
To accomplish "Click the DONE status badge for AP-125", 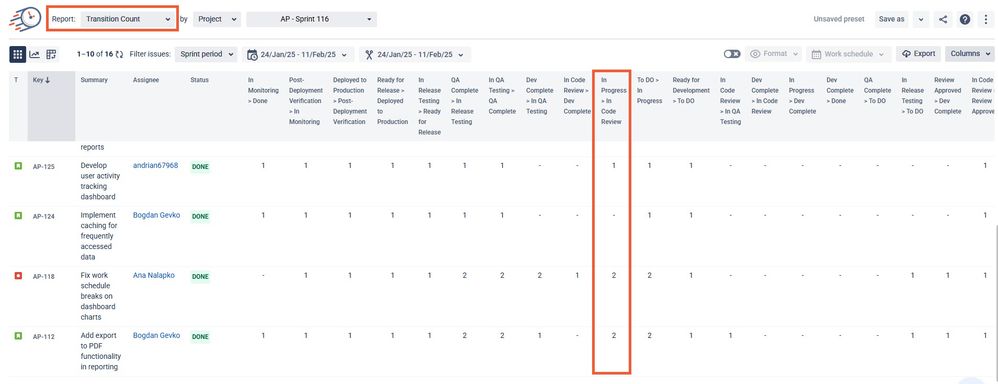I will 200,167.
